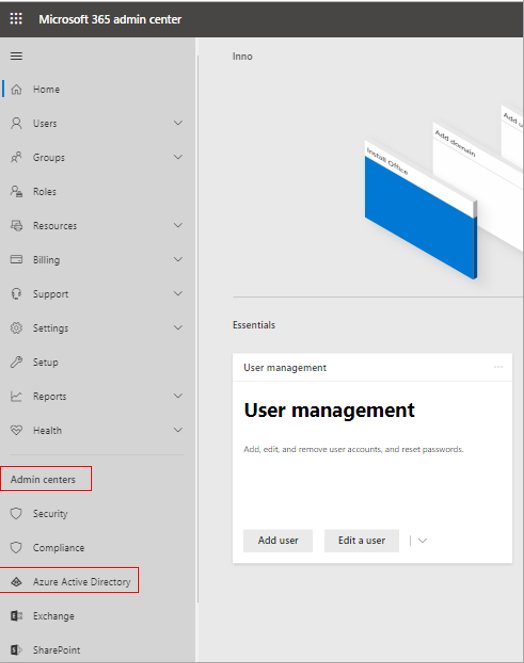Go to Home in the sidebar
The image size is (524, 663).
click(46, 89)
